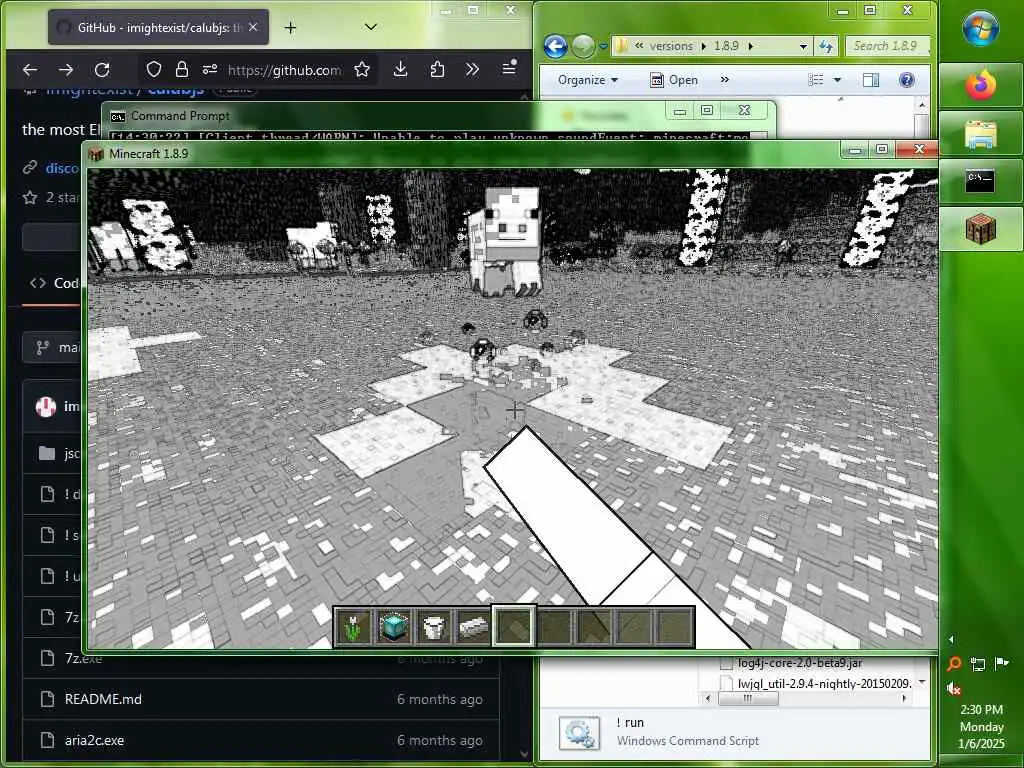This screenshot has height=768, width=1024.
Task: Click the muted volume tray icon
Action: (953, 688)
